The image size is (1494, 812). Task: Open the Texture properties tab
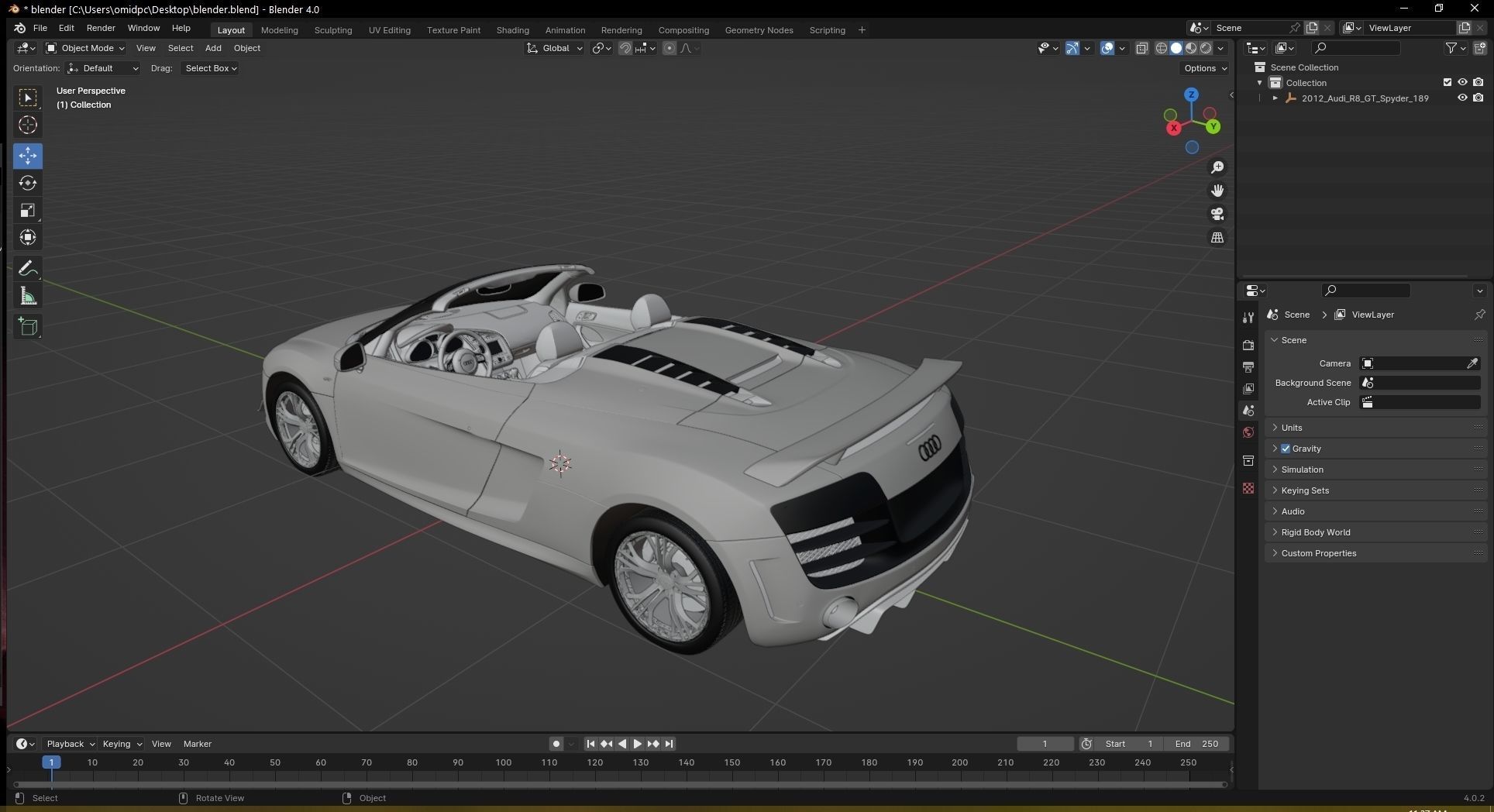[x=1248, y=488]
